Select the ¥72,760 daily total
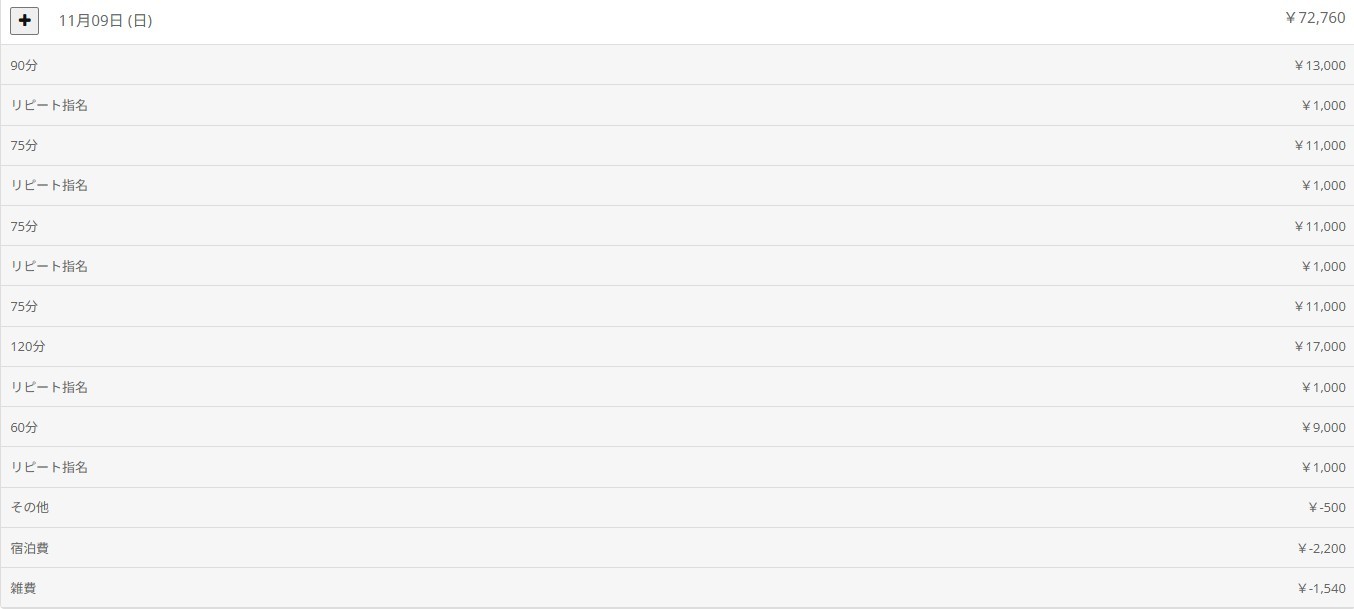 1315,18
